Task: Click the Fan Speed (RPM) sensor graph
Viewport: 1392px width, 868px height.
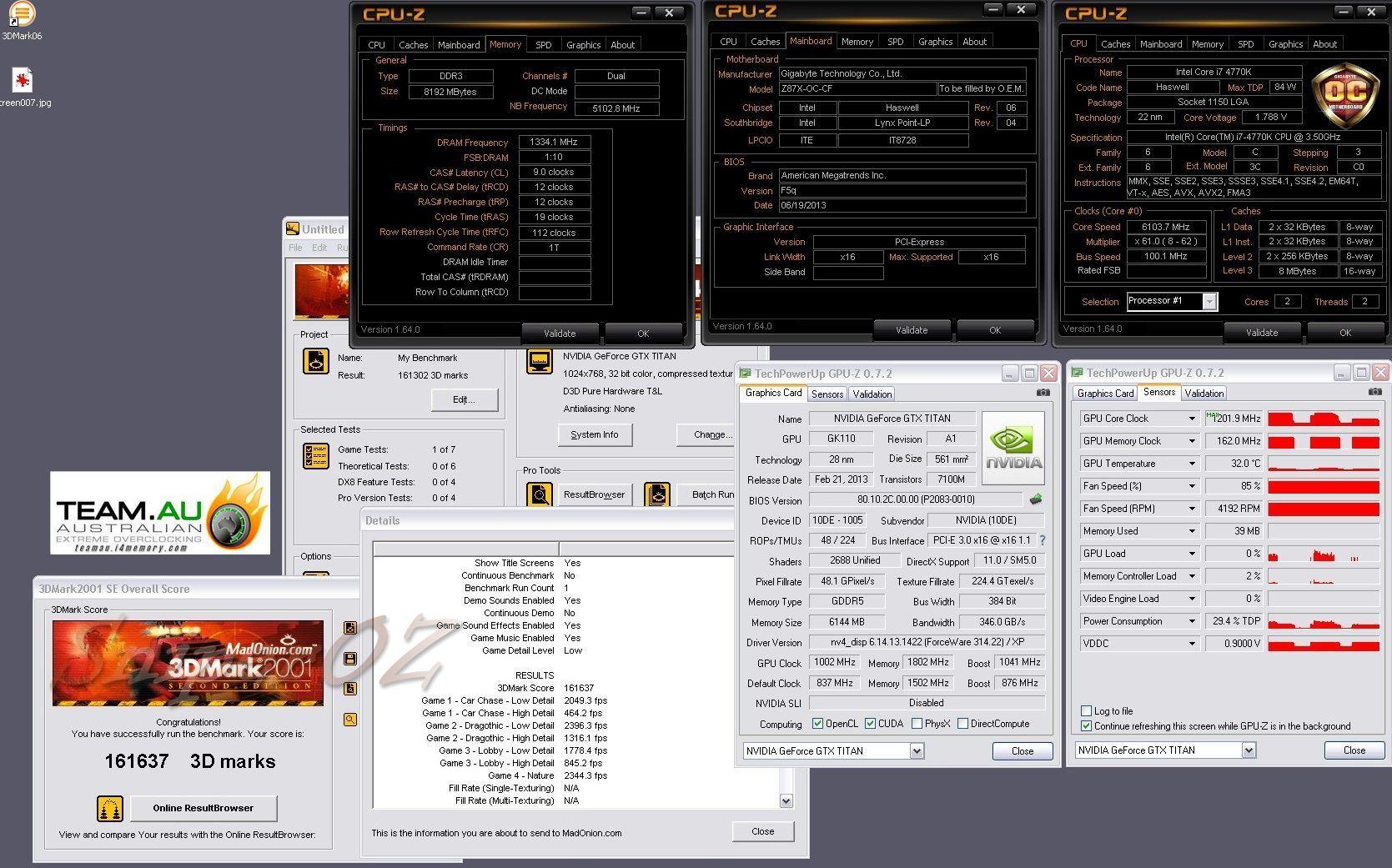Action: [x=1324, y=509]
